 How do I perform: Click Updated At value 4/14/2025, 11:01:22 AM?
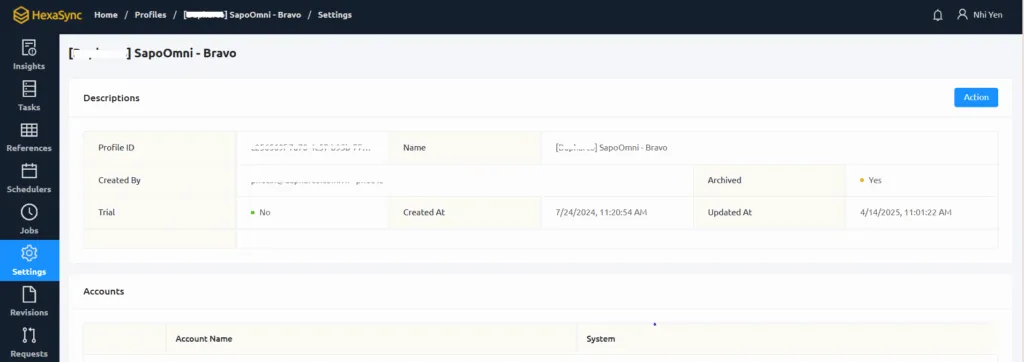(x=906, y=212)
